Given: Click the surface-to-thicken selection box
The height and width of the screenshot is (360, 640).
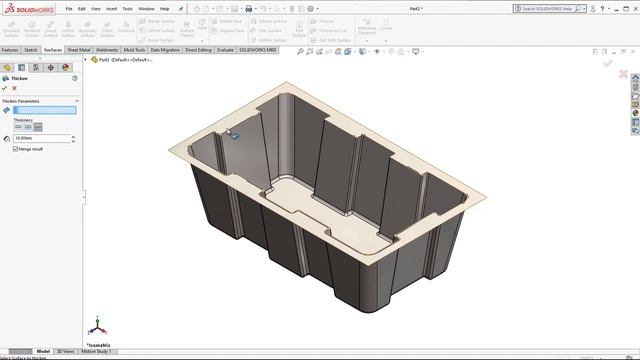Looking at the screenshot, I should click(44, 110).
